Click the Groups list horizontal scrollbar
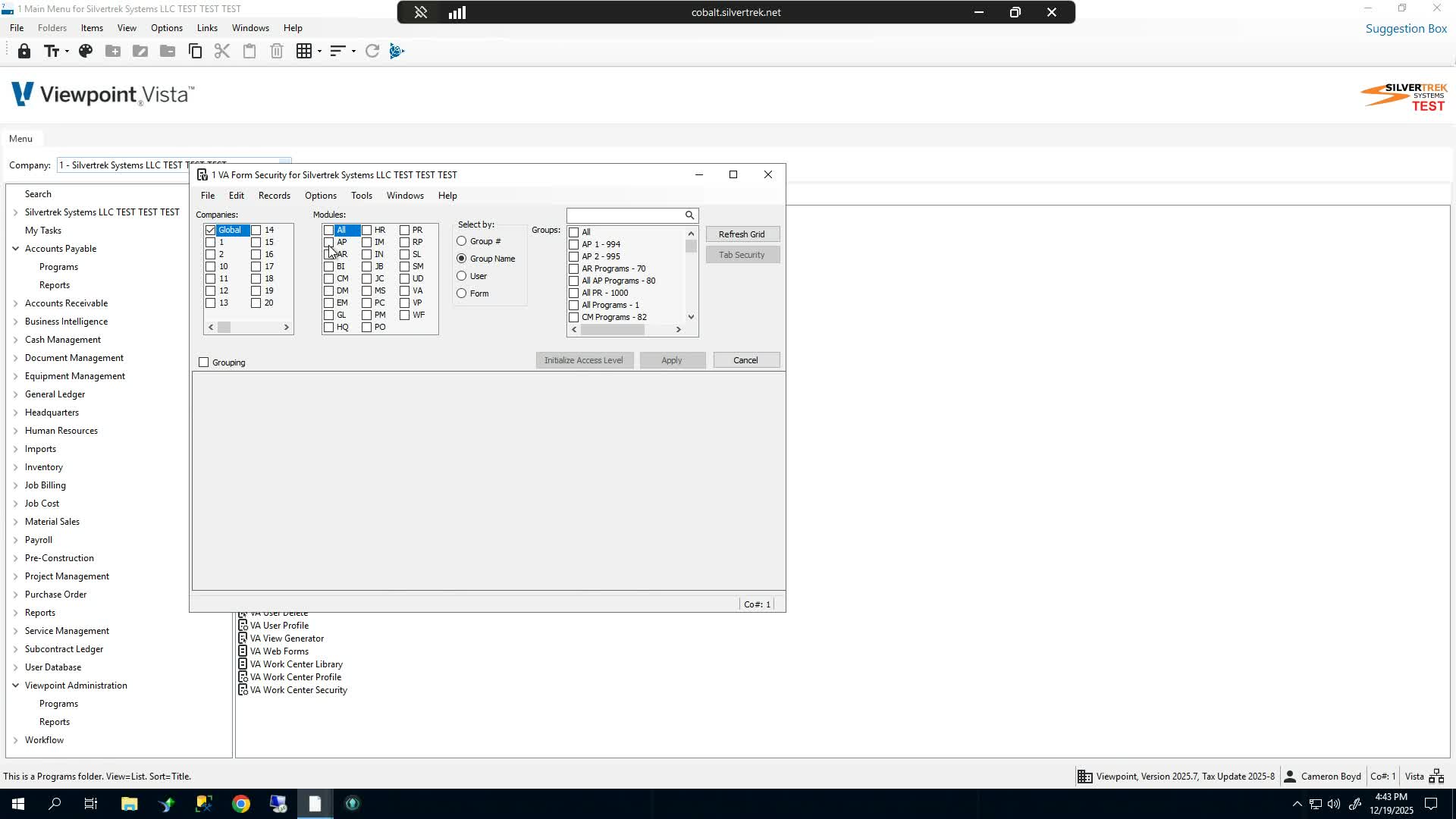This screenshot has height=819, width=1456. coord(626,330)
